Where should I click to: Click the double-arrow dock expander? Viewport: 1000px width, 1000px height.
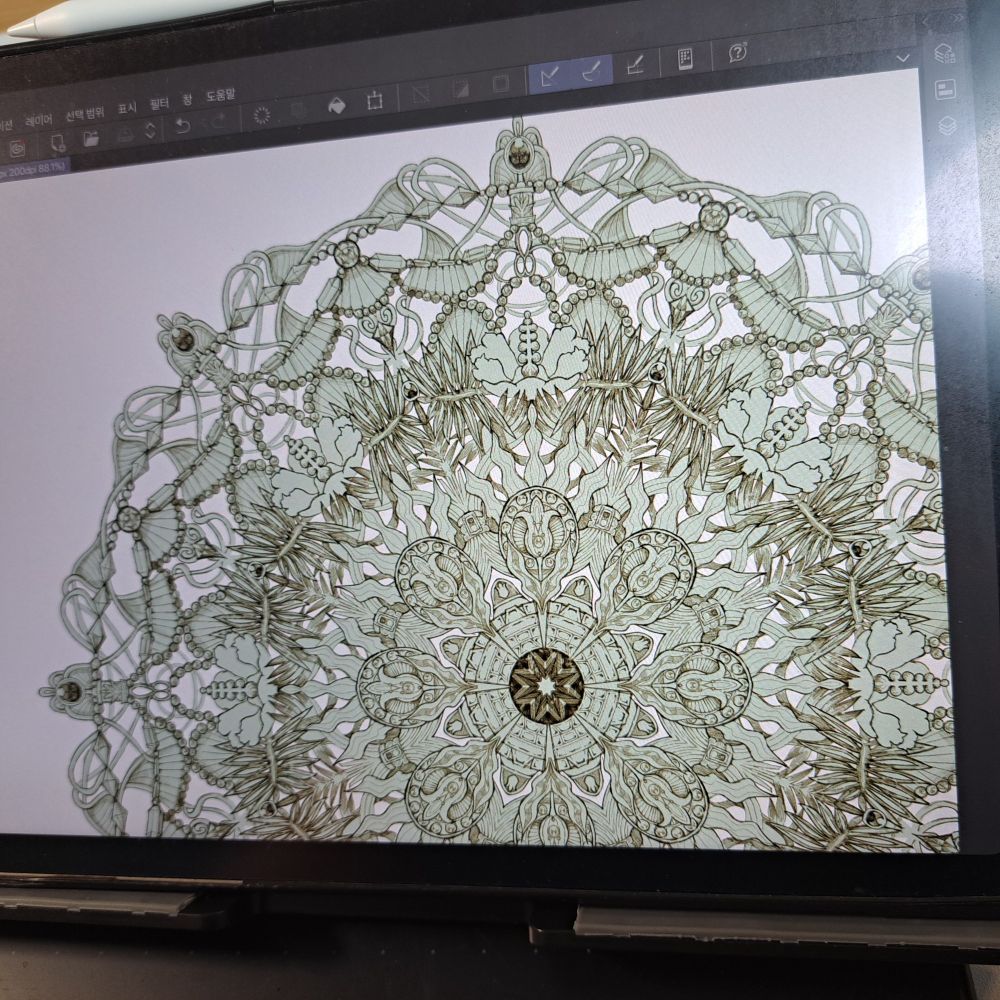click(957, 18)
